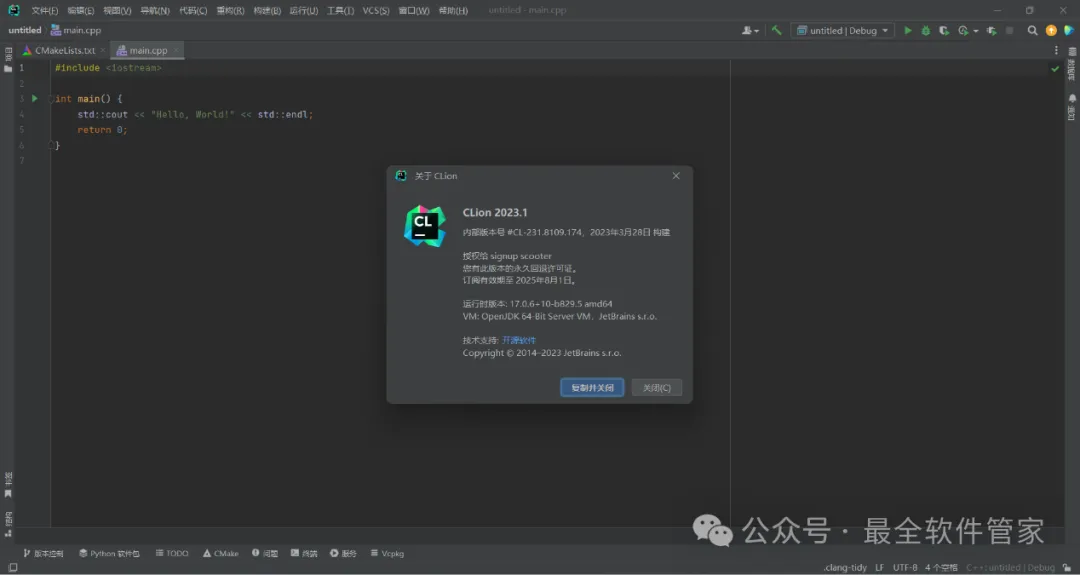Collapse main function fold marker at line 3
The height and width of the screenshot is (575, 1080).
click(51, 99)
